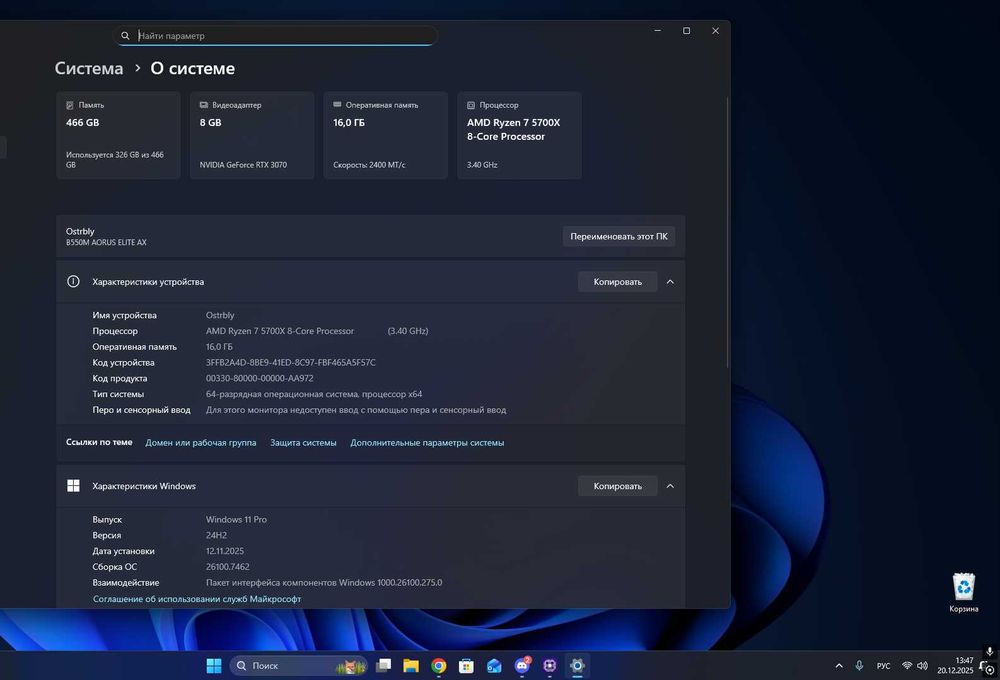The width and height of the screenshot is (1000, 680).
Task: Copy the Windows specifications
Action: click(x=617, y=486)
